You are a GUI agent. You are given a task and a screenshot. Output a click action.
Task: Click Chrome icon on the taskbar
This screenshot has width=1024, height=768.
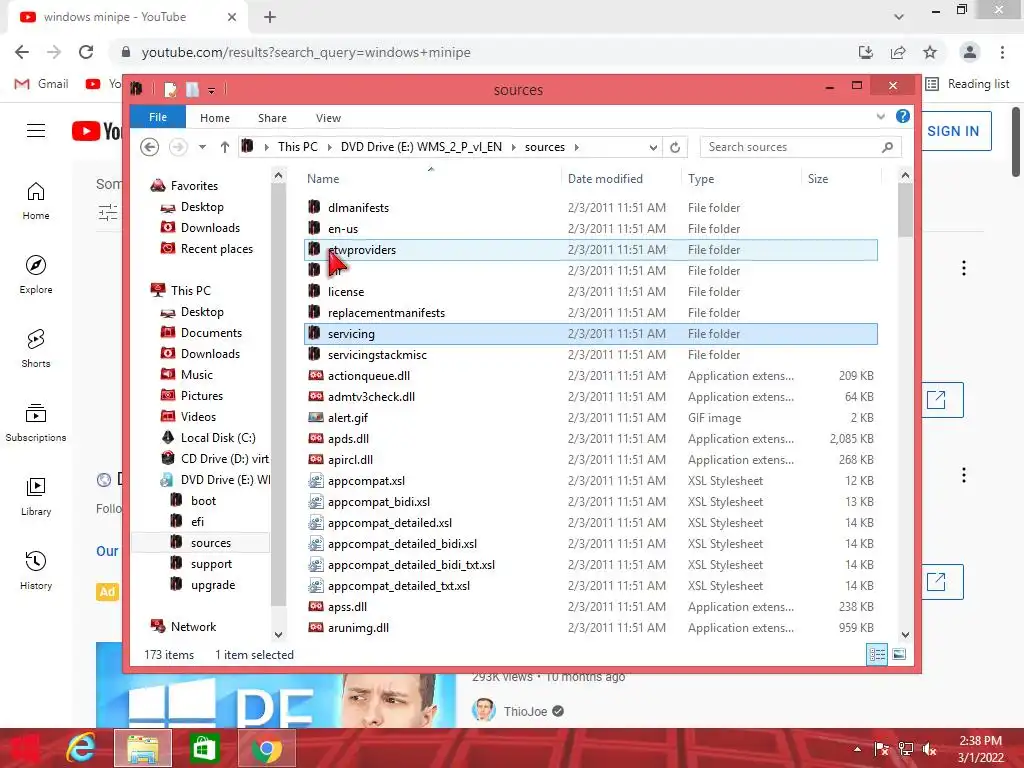266,748
